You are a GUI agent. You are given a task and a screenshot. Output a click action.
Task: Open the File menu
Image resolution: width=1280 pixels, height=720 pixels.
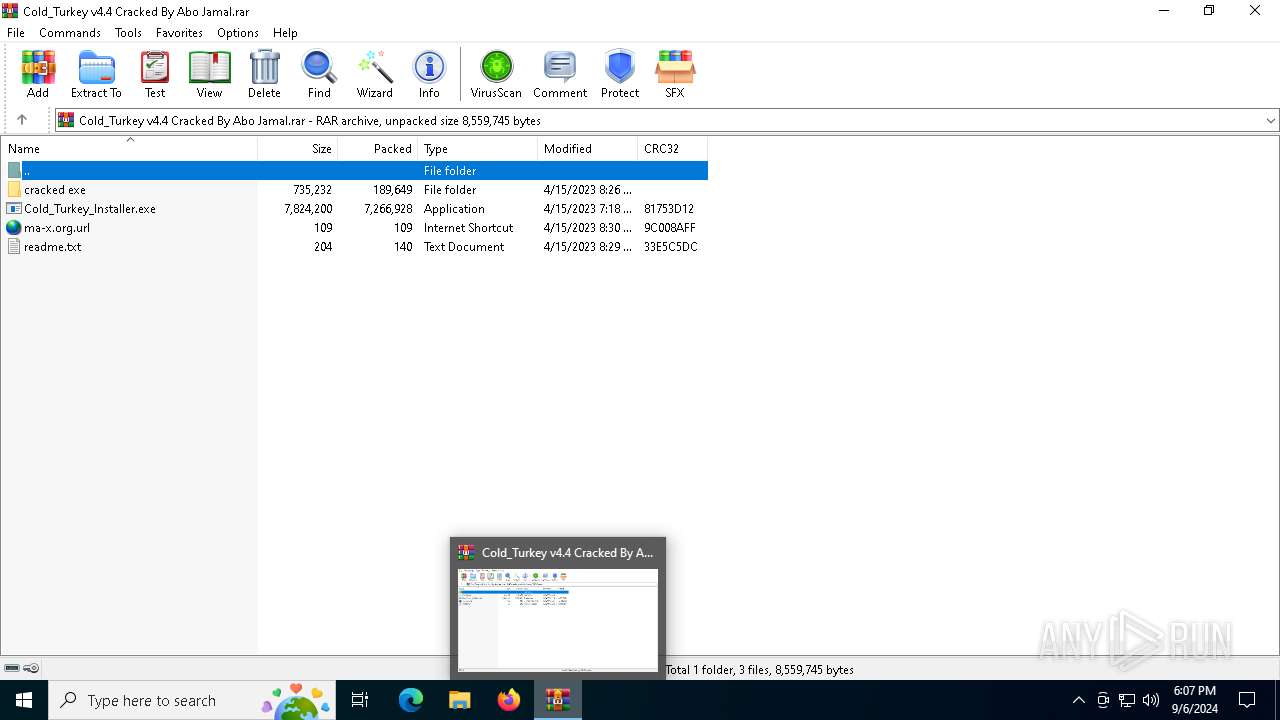click(16, 32)
